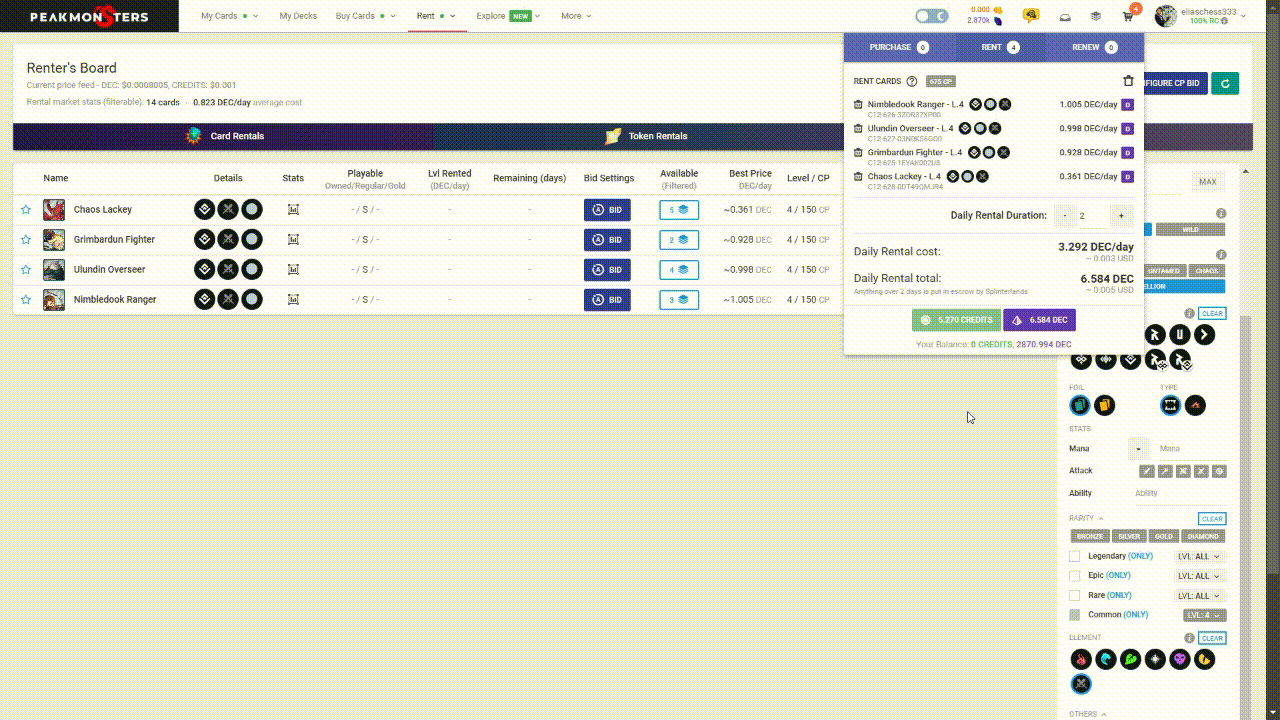Expand Explore menu
This screenshot has height=720, width=1280.
click(508, 16)
